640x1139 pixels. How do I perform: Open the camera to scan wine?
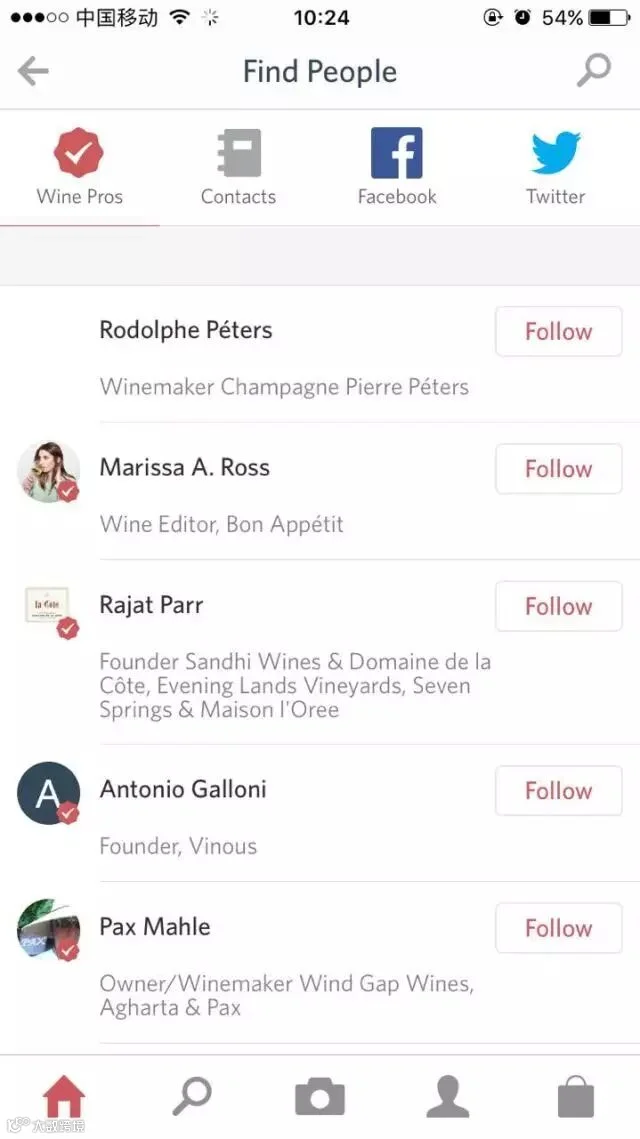(x=320, y=1098)
